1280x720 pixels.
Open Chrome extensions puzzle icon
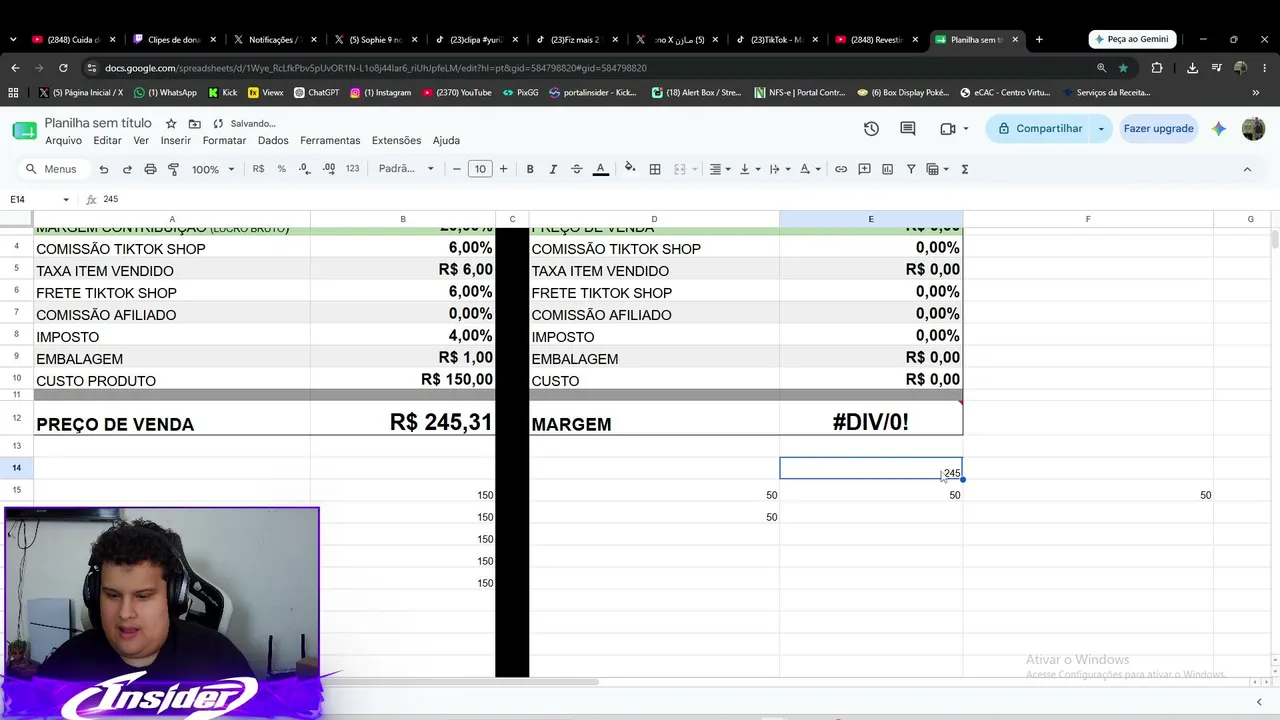coord(1157,68)
